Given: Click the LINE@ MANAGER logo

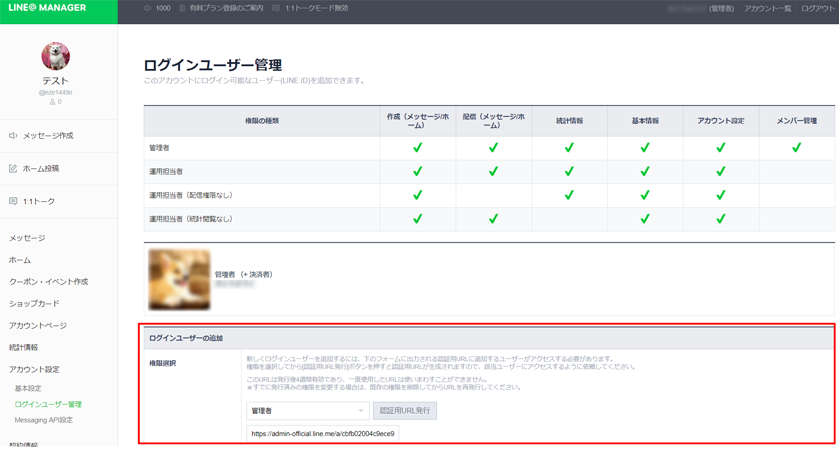Looking at the screenshot, I should pyautogui.click(x=48, y=9).
